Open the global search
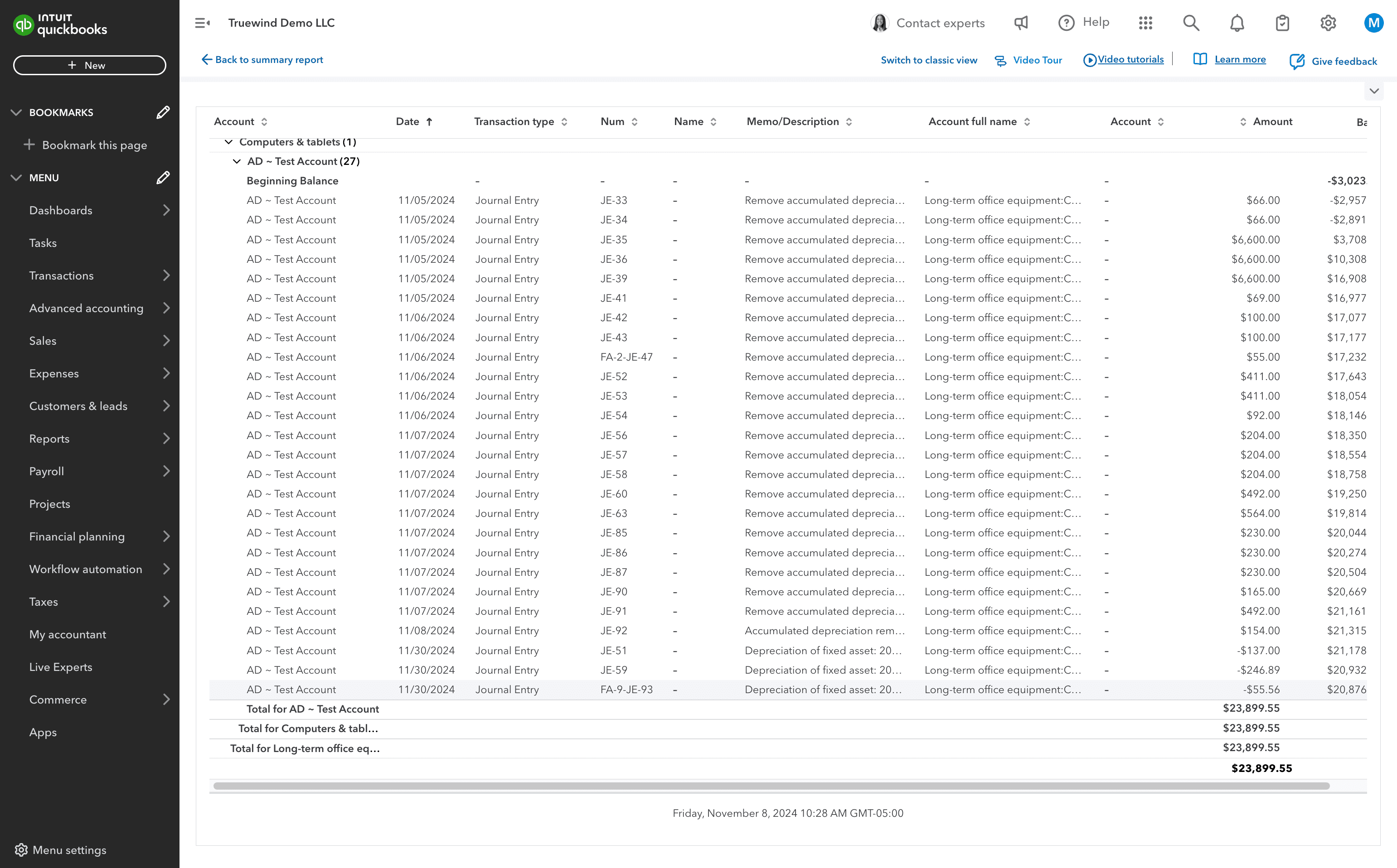The width and height of the screenshot is (1397, 868). click(x=1191, y=23)
